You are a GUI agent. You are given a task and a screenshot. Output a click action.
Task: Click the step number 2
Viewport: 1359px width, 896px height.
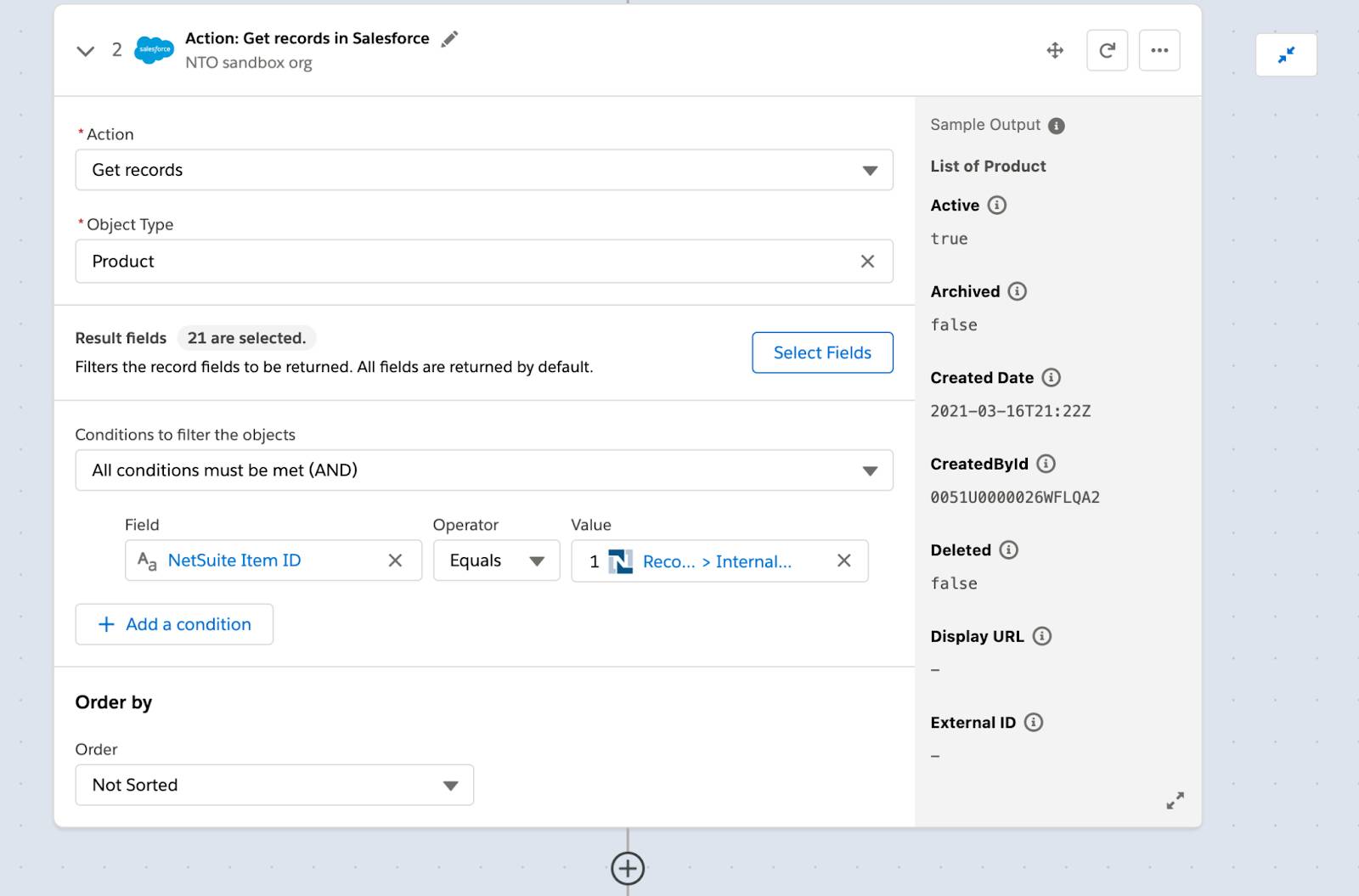pos(116,50)
